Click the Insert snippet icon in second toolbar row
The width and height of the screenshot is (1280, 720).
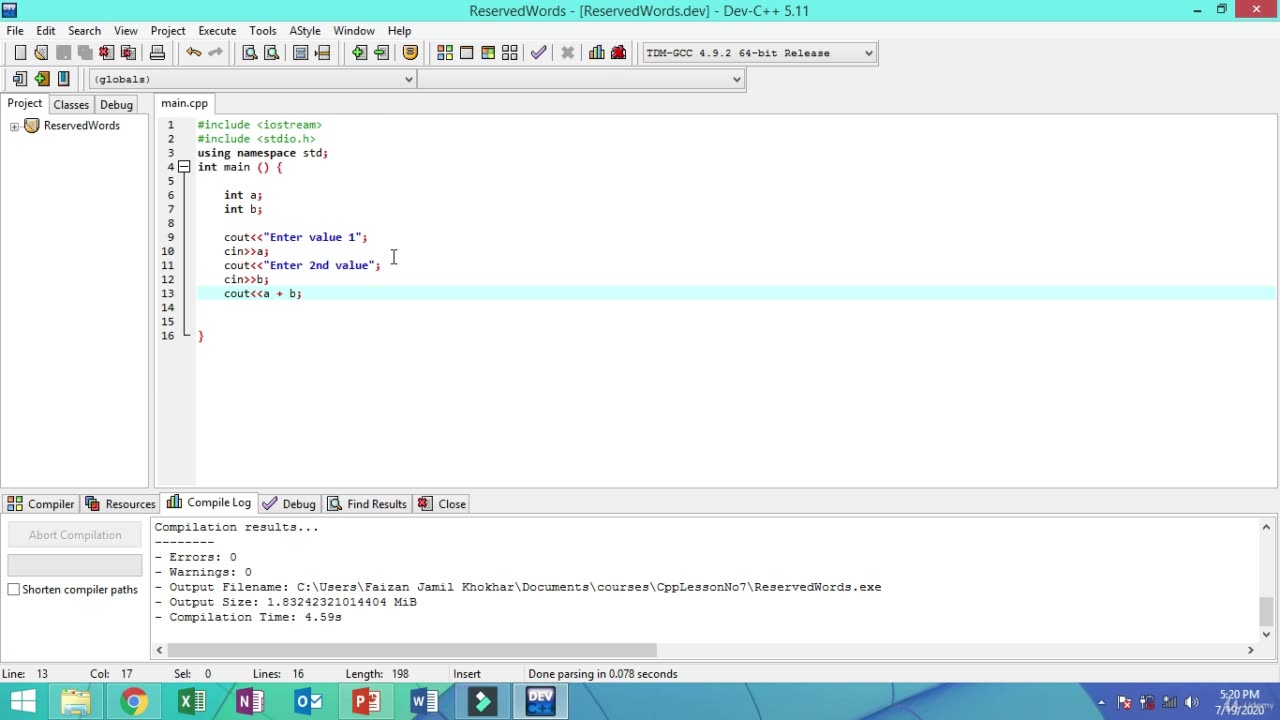(x=20, y=79)
